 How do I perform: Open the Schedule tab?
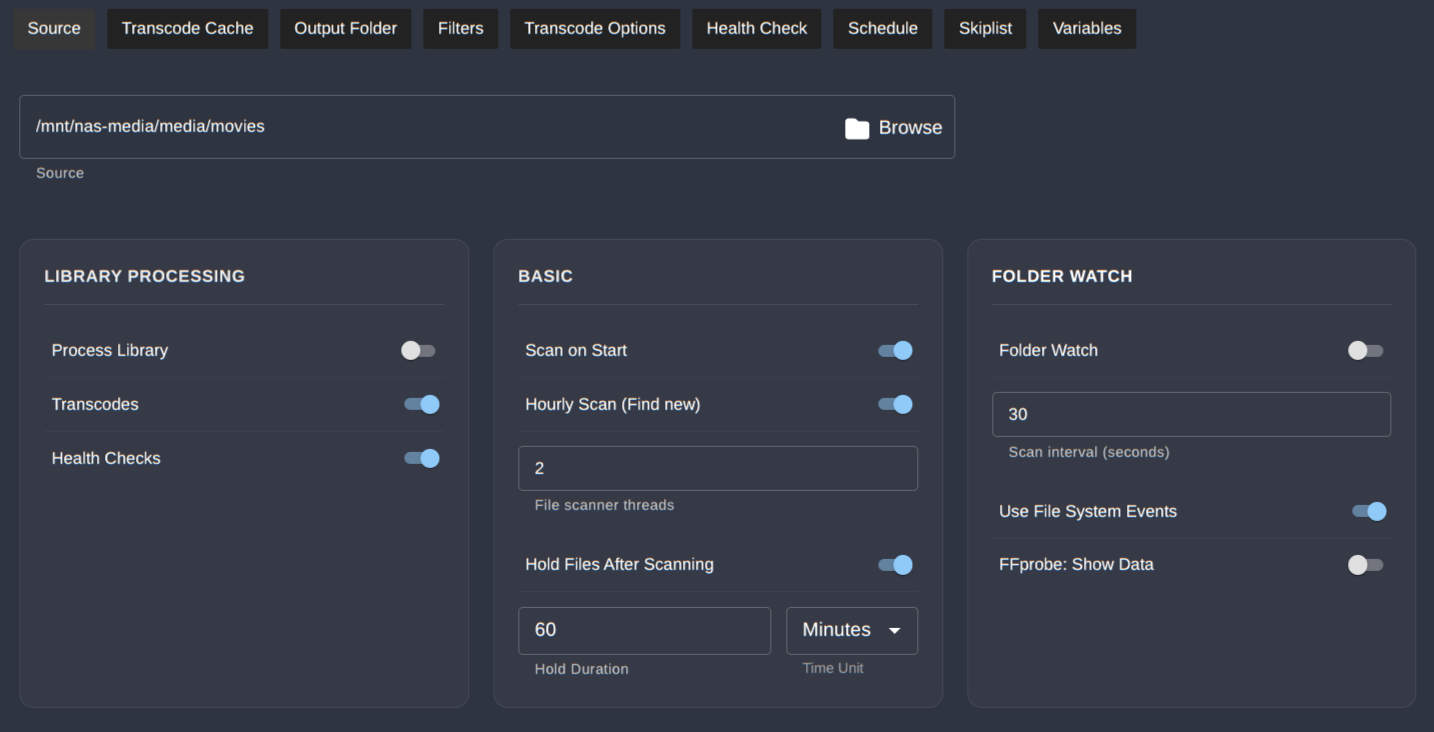(883, 28)
